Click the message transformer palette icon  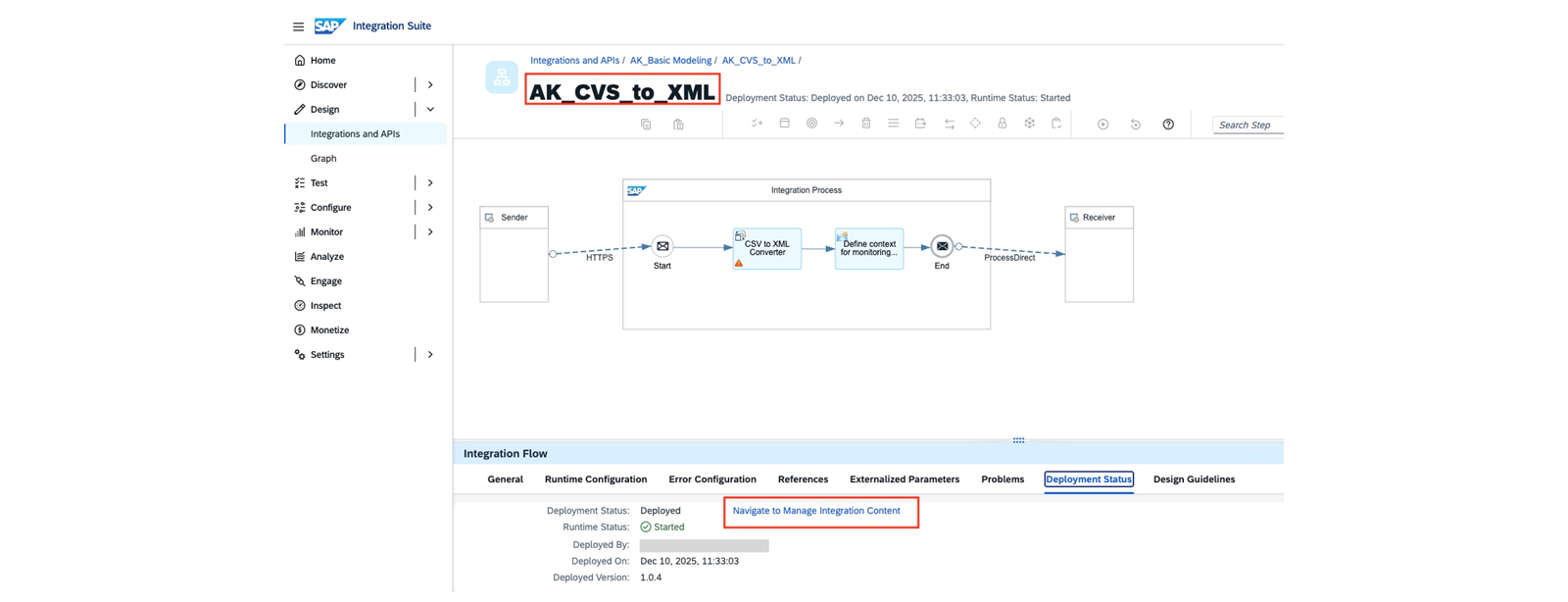(920, 124)
